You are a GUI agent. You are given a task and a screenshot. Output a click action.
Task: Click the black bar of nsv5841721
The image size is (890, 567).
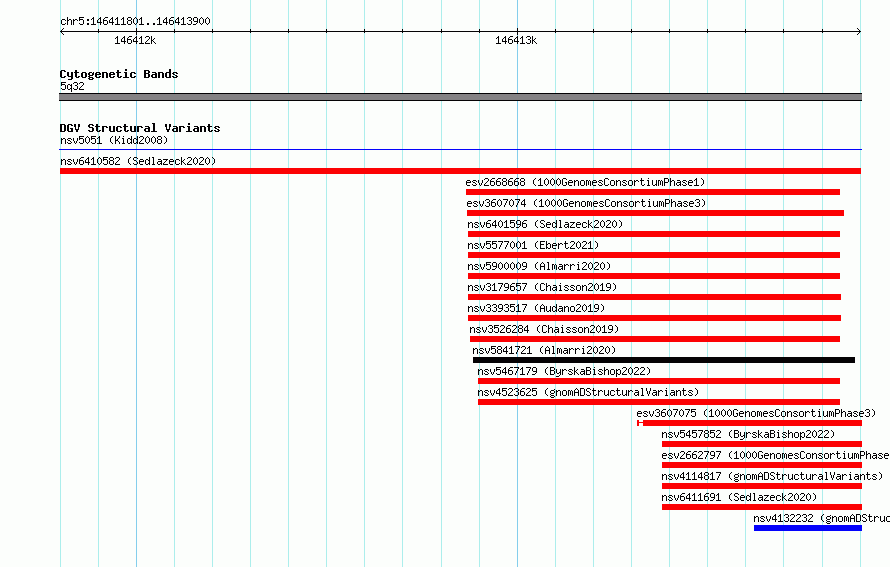(664, 360)
